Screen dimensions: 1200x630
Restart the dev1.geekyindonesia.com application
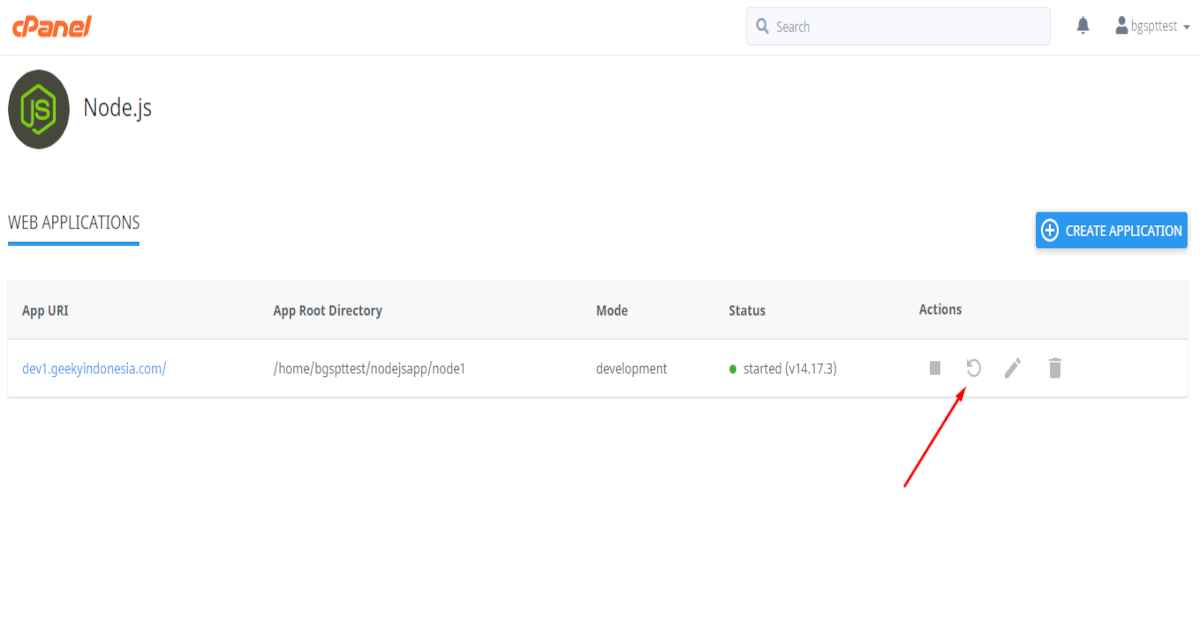click(x=973, y=368)
